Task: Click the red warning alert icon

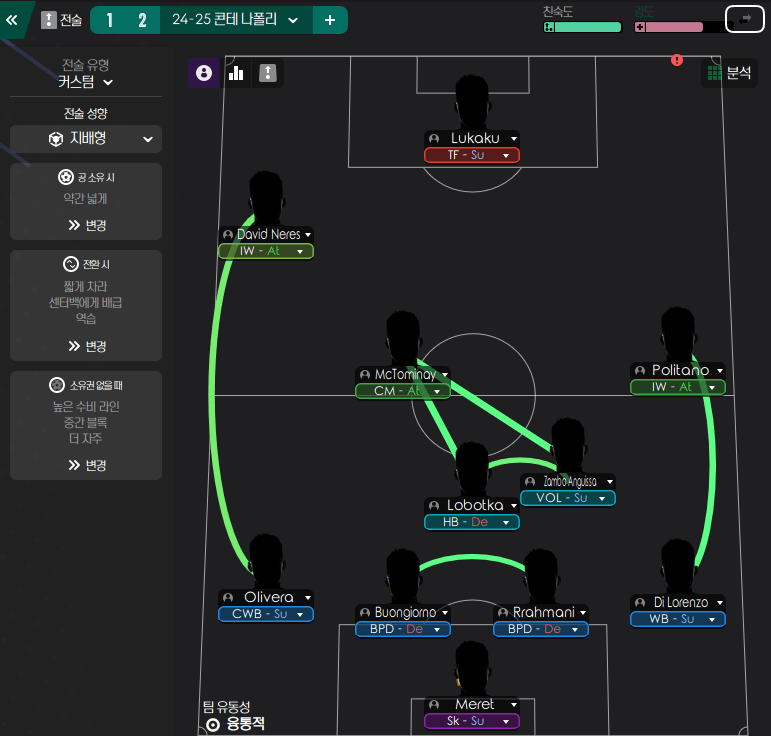Action: (x=677, y=60)
